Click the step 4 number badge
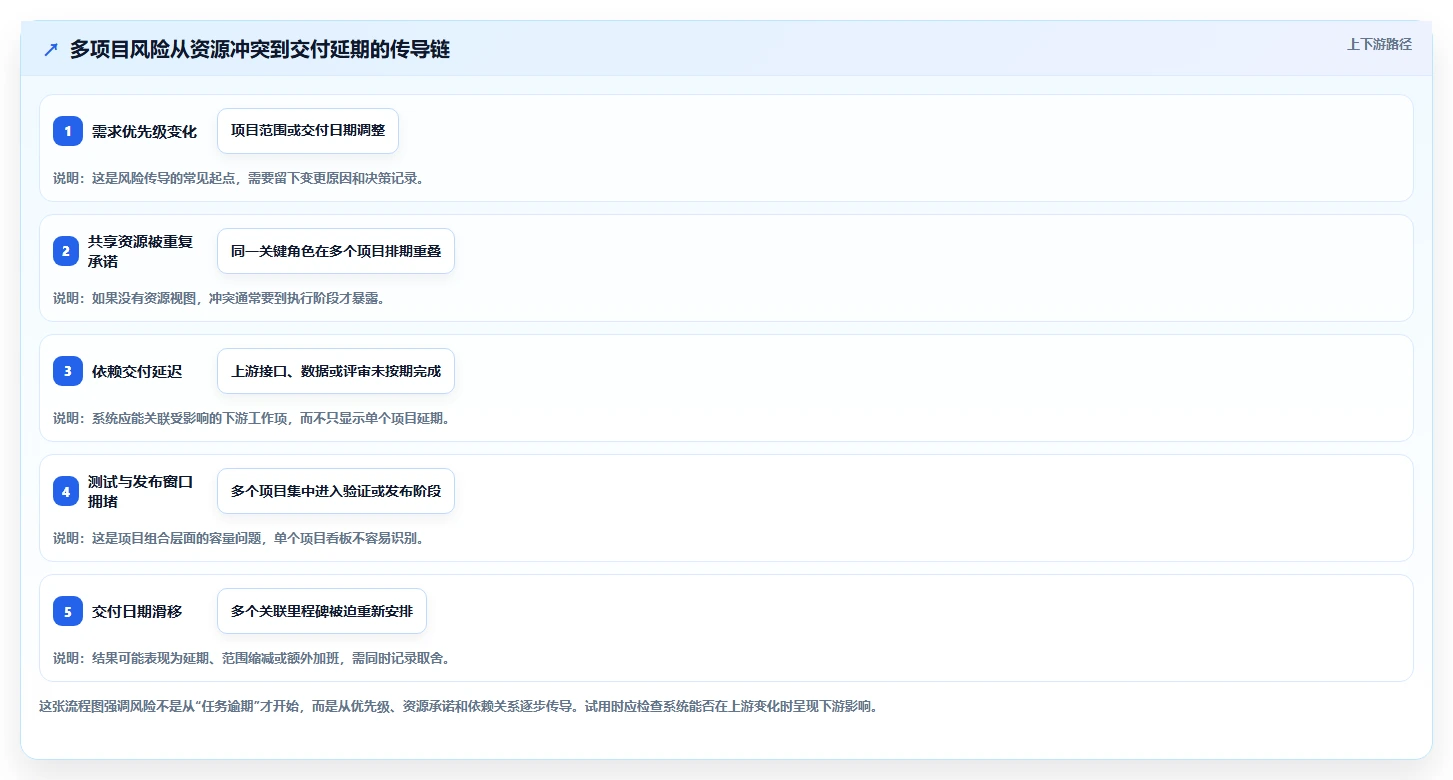The image size is (1453, 780). coord(66,491)
